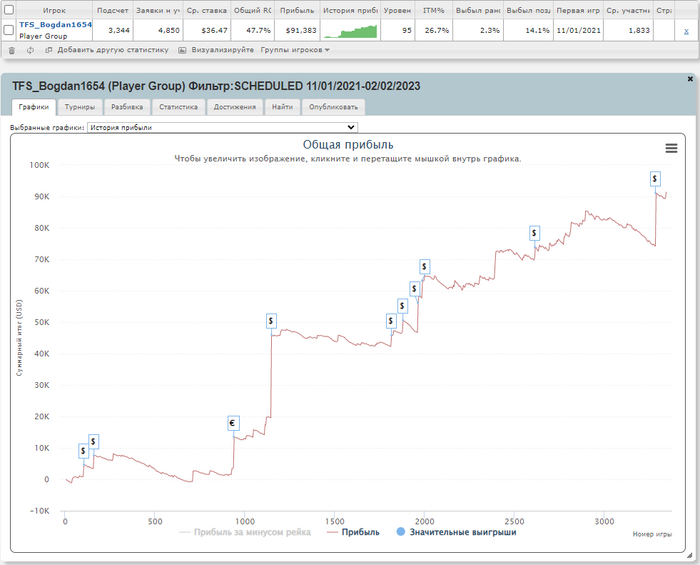The height and width of the screenshot is (565, 700).
Task: Open the chart hamburger menu icon
Action: pos(671,148)
